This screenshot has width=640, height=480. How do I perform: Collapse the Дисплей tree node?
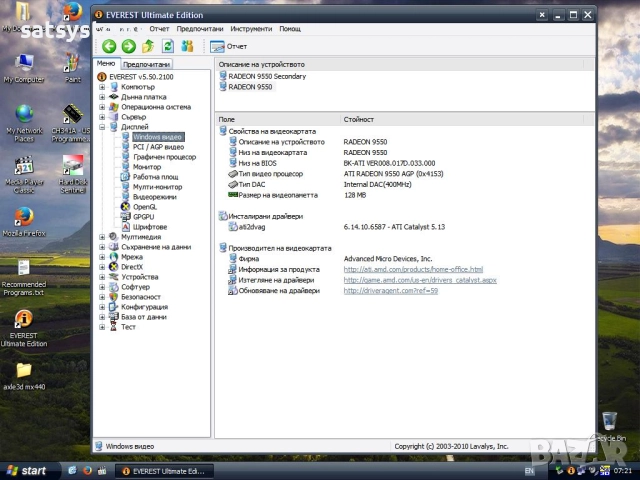coord(102,127)
